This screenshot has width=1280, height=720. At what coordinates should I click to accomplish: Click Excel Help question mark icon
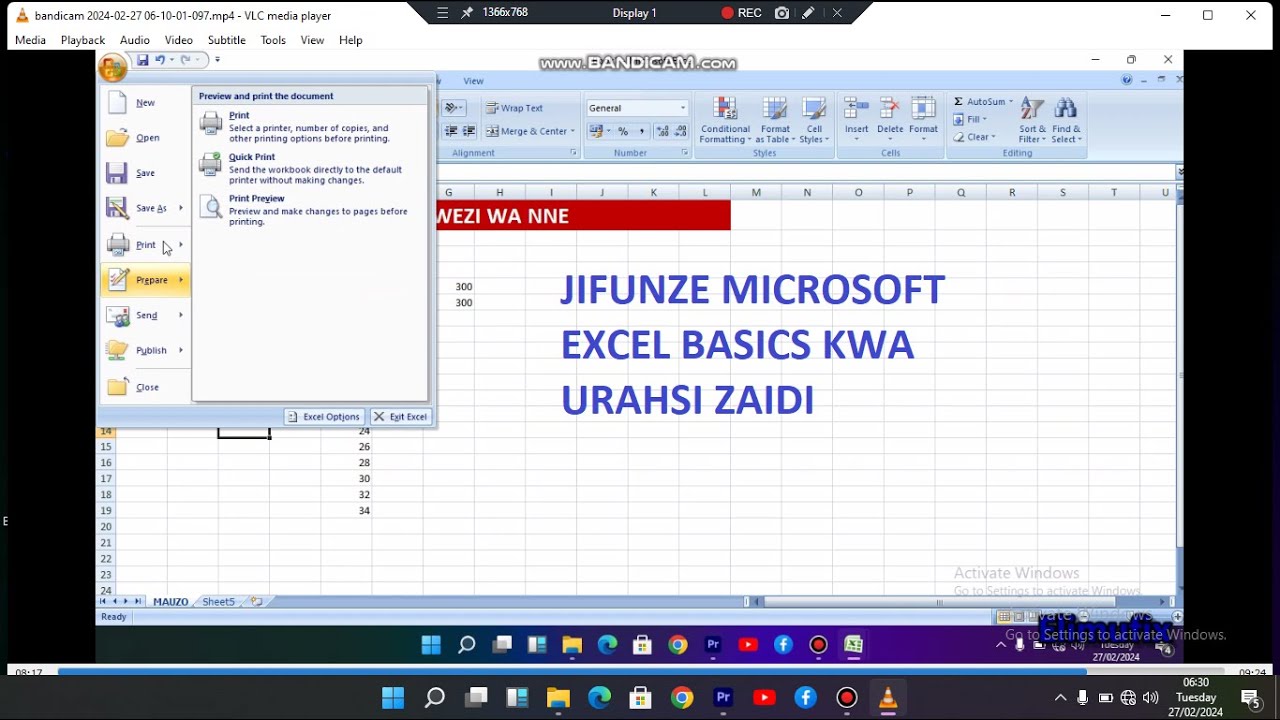[x=1127, y=80]
